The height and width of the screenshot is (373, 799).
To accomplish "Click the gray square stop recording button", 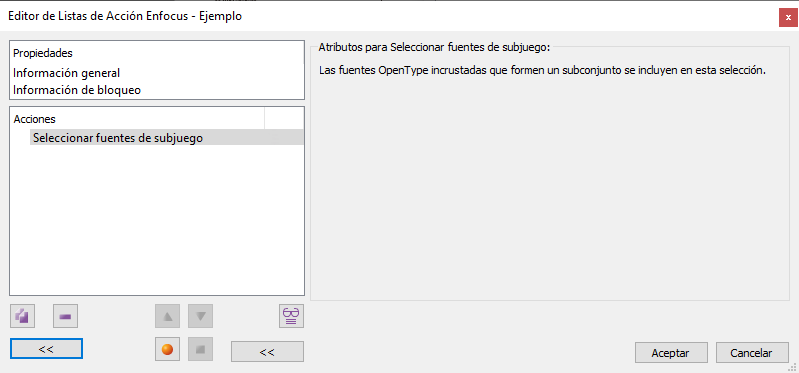I will click(200, 349).
